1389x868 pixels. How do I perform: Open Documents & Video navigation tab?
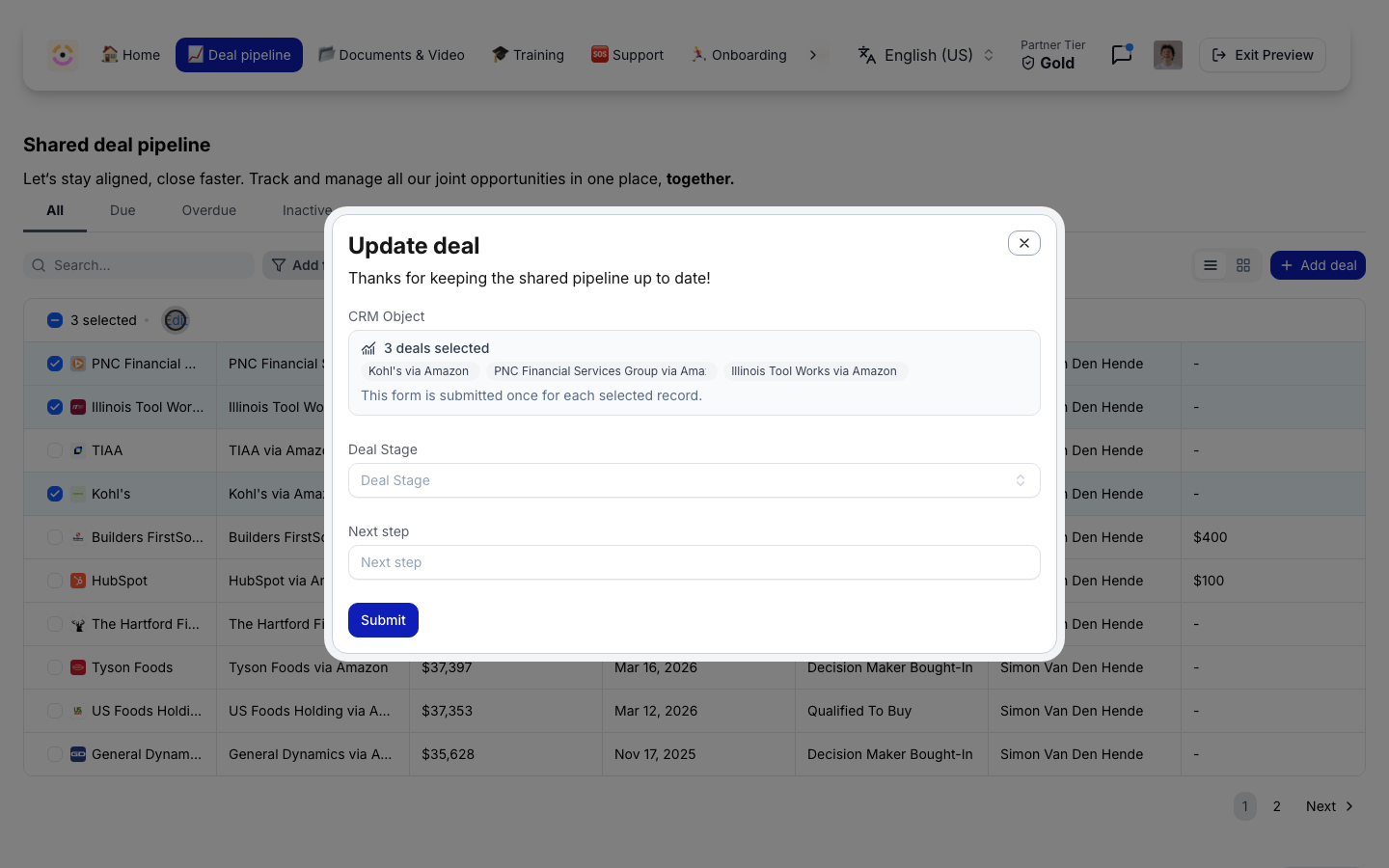point(392,55)
